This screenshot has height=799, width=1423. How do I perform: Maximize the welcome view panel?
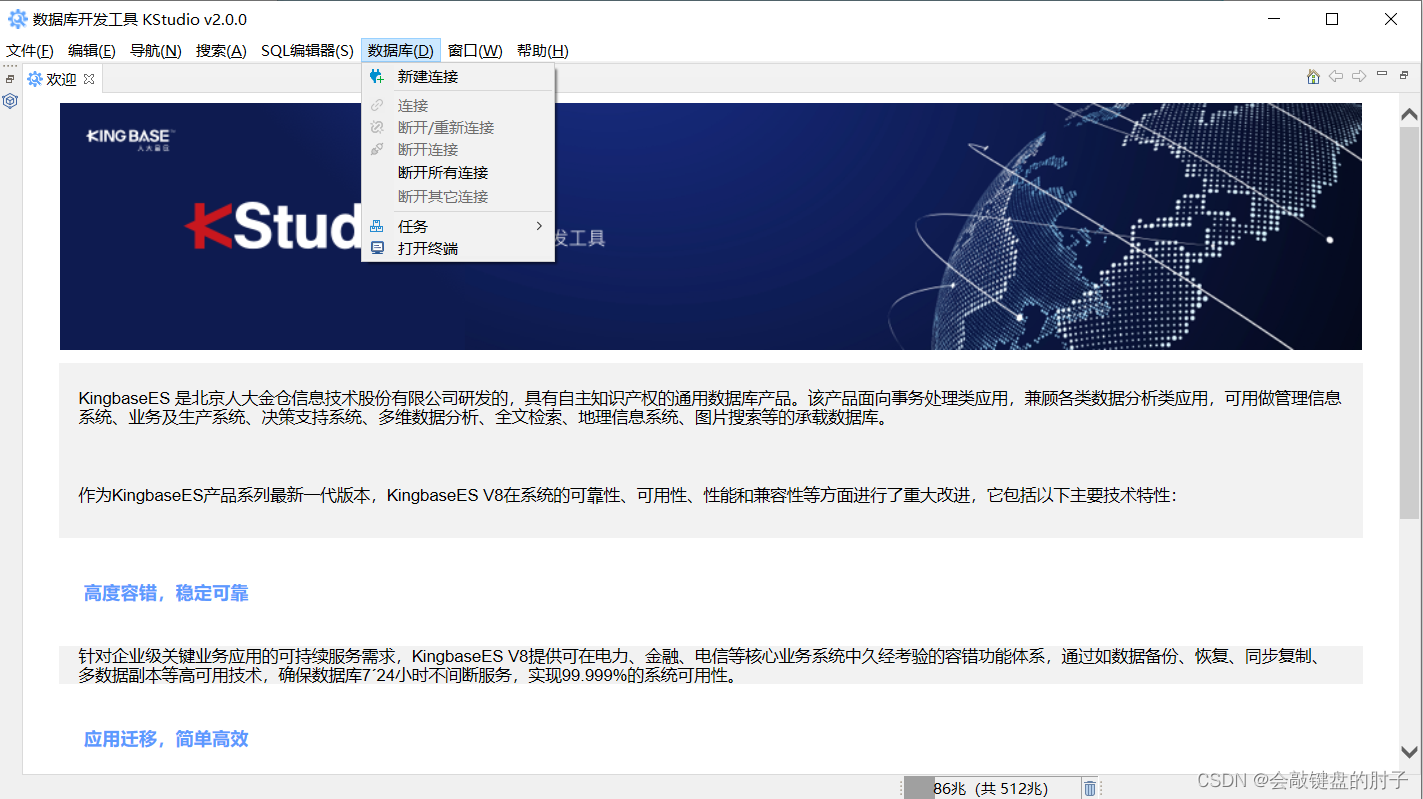tap(1404, 75)
